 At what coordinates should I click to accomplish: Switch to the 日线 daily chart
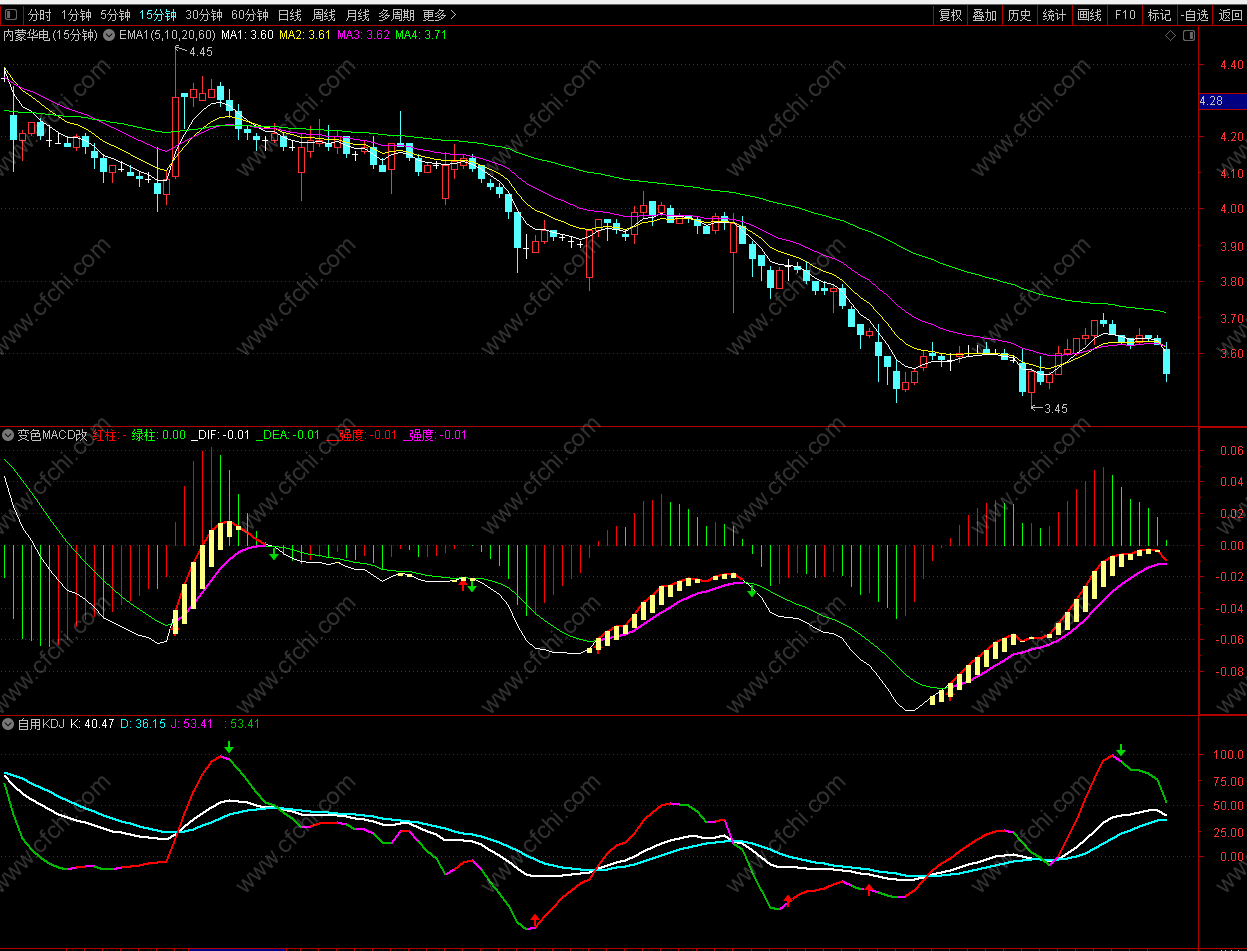(x=290, y=15)
